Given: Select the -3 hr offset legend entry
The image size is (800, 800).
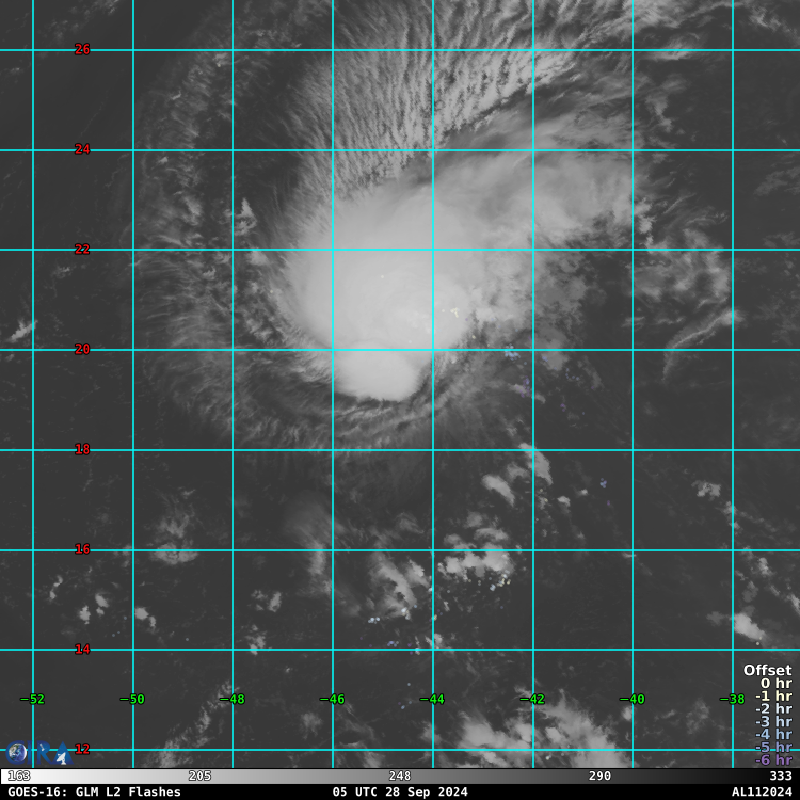Looking at the screenshot, I should coord(772,722).
